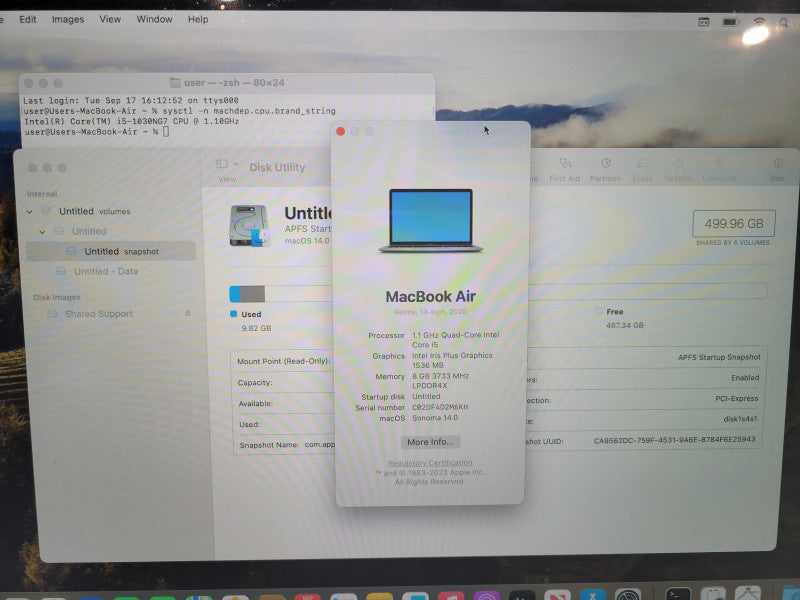Image resolution: width=800 pixels, height=600 pixels.
Task: Click the sysctl command line in Terminal
Action: tap(180, 111)
